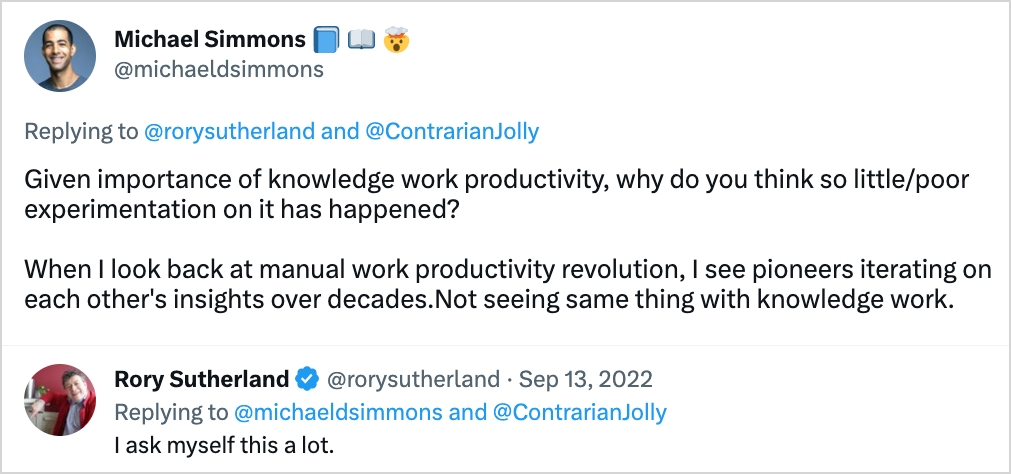
Task: Click Michael Simmons' profile photo
Action: [x=59, y=56]
